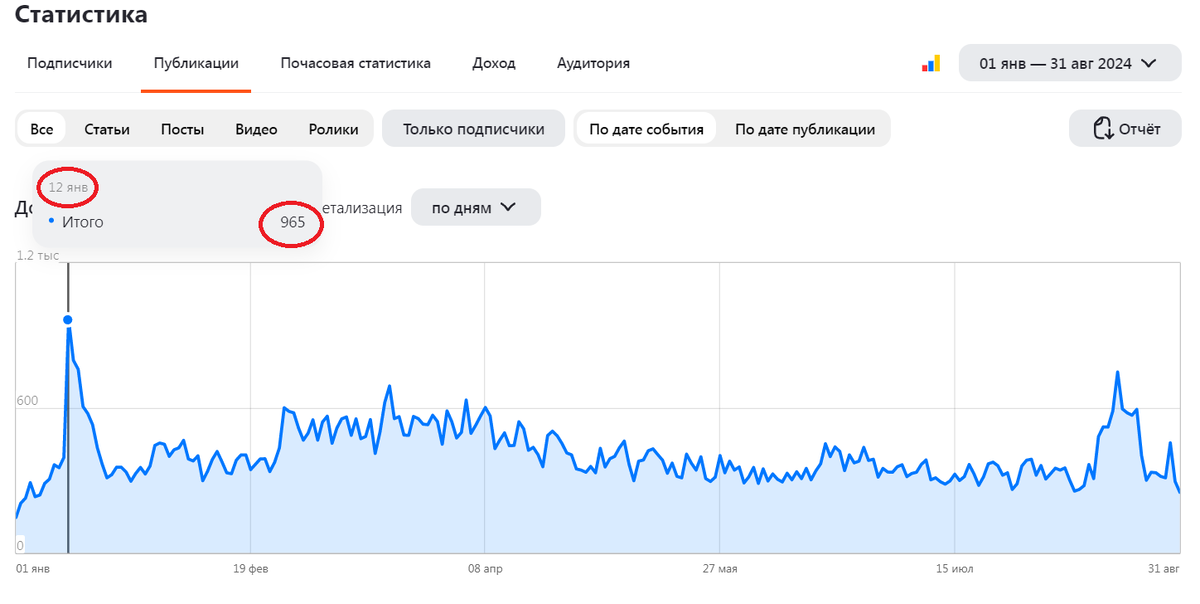Open the Доход tab

[494, 63]
